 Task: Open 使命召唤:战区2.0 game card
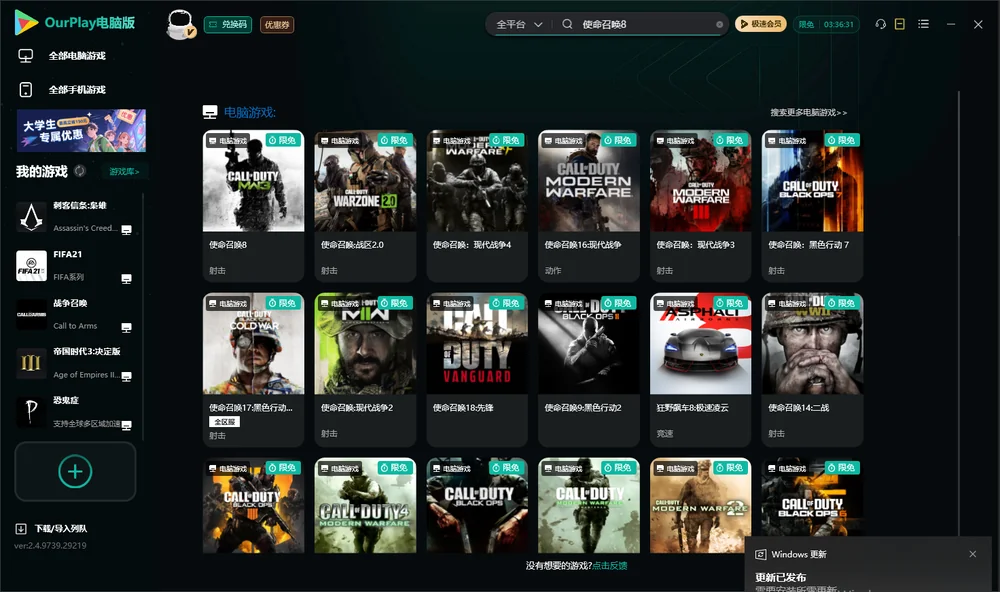click(365, 206)
